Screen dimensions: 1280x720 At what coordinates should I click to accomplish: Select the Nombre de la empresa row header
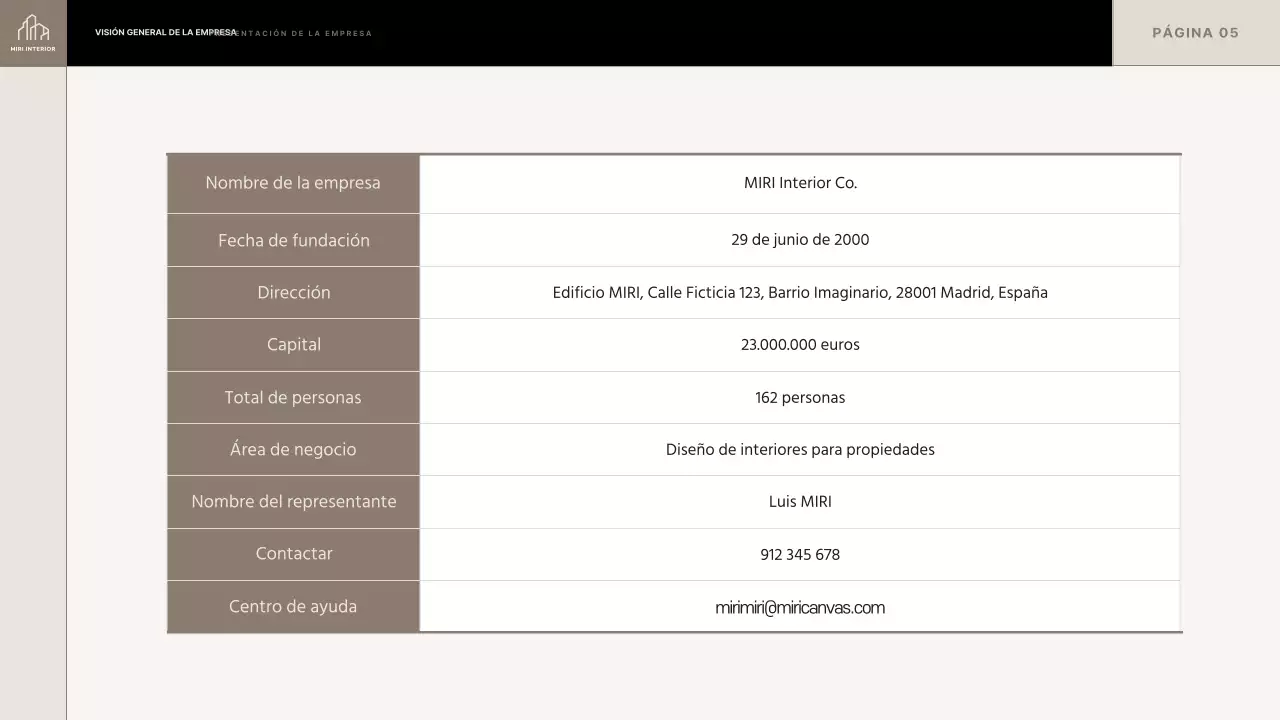(x=293, y=183)
